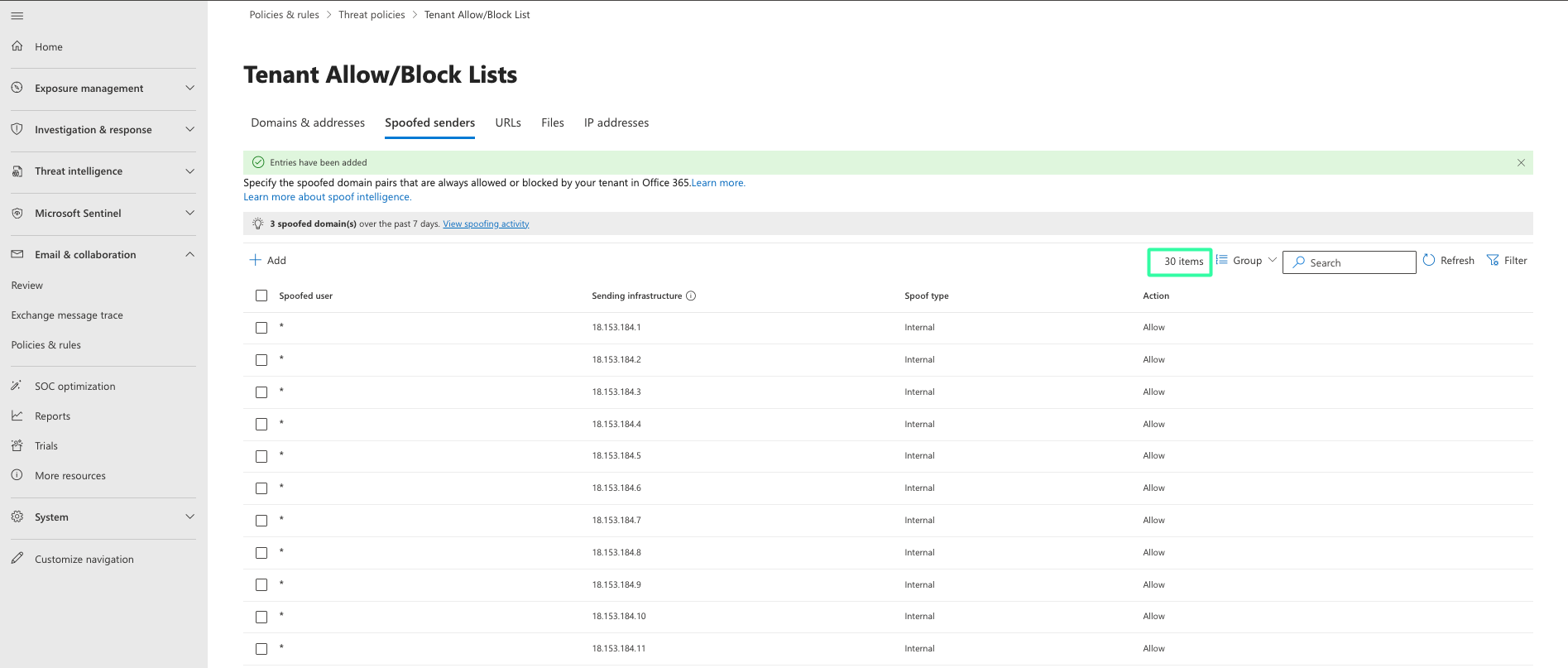
Task: Click the Sending infrastructure info icon
Action: pos(691,296)
